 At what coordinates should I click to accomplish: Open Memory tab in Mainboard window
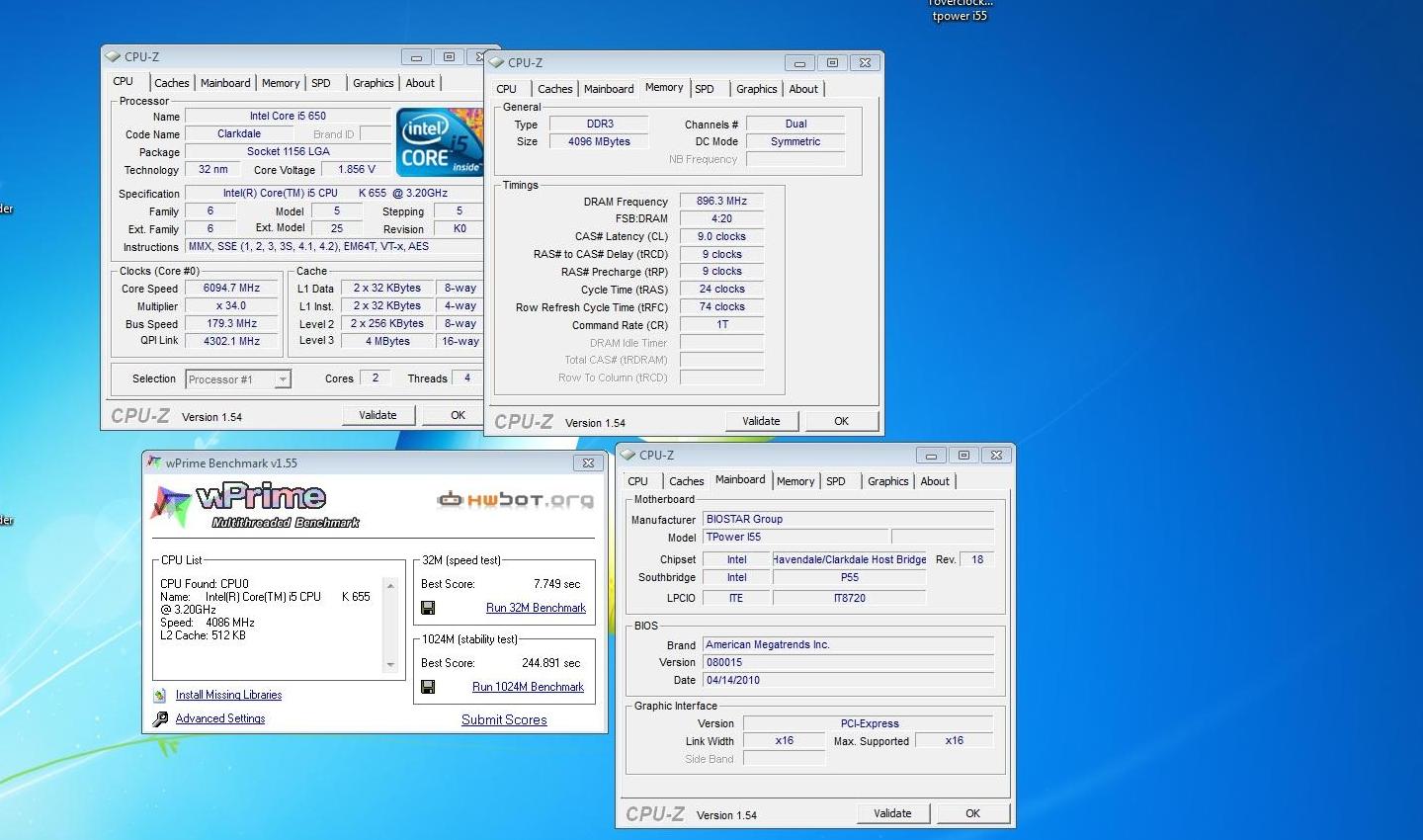(x=795, y=481)
